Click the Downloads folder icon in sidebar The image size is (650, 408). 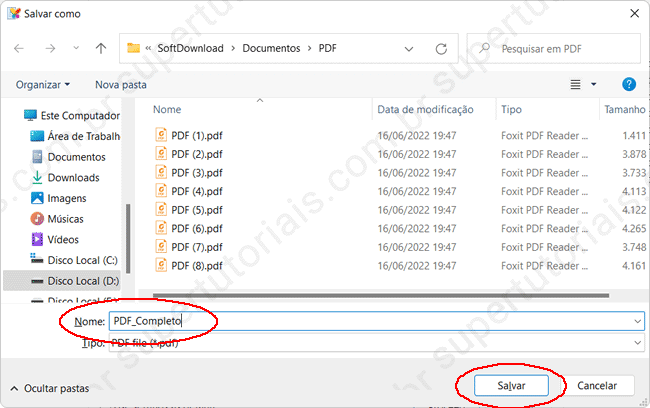(x=37, y=177)
